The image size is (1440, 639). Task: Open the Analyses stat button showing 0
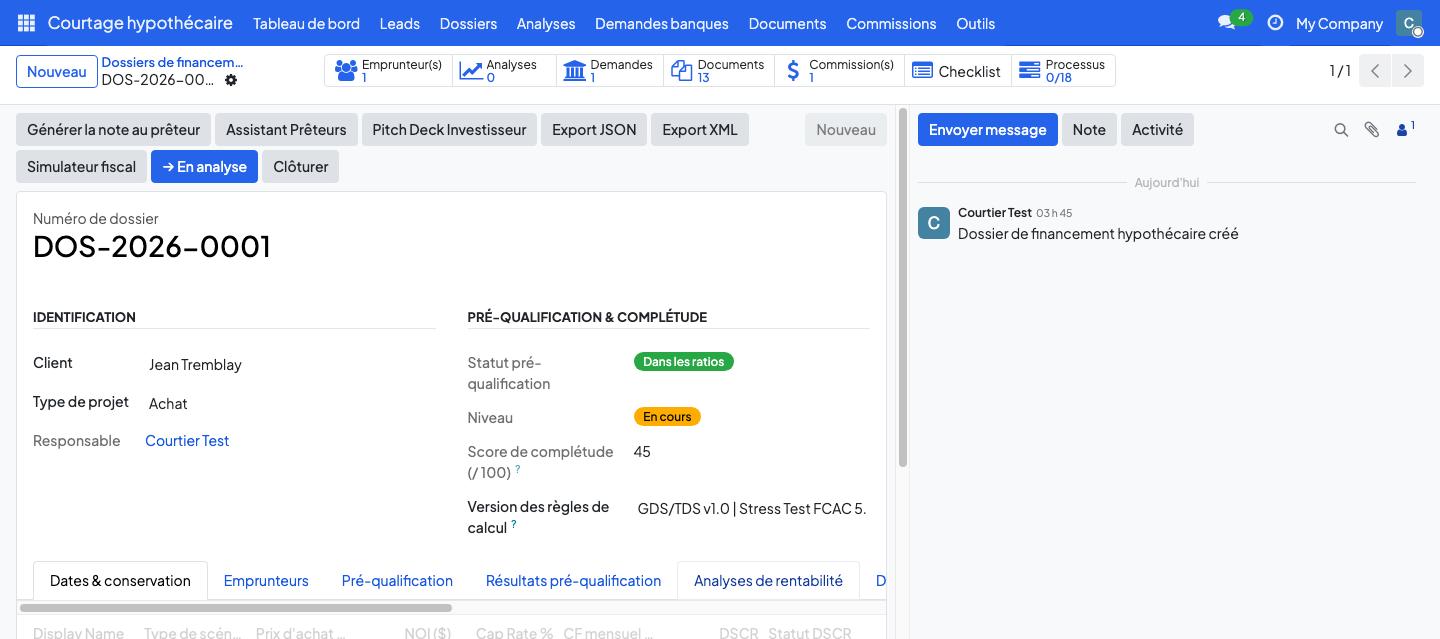pos(503,71)
